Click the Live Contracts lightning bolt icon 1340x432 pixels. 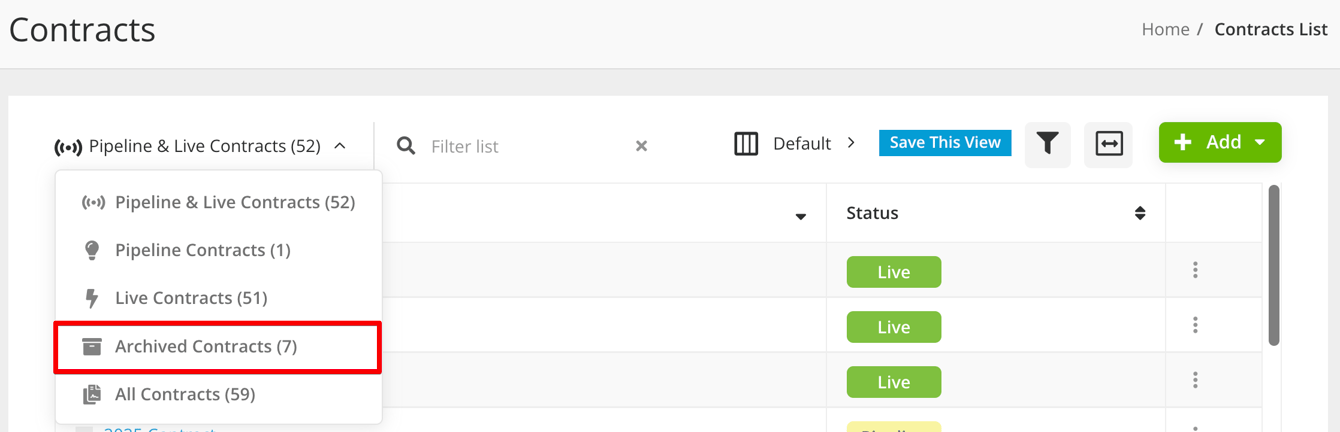(92, 298)
